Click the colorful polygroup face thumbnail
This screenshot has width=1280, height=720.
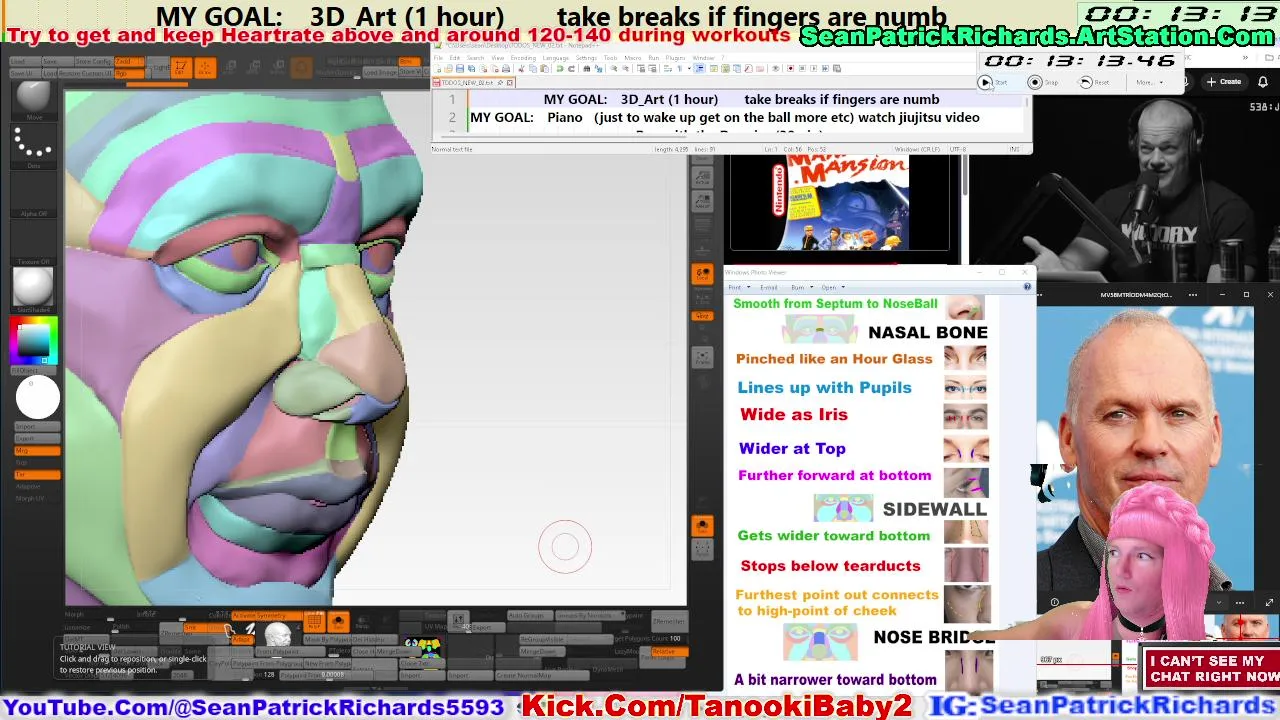(x=422, y=647)
